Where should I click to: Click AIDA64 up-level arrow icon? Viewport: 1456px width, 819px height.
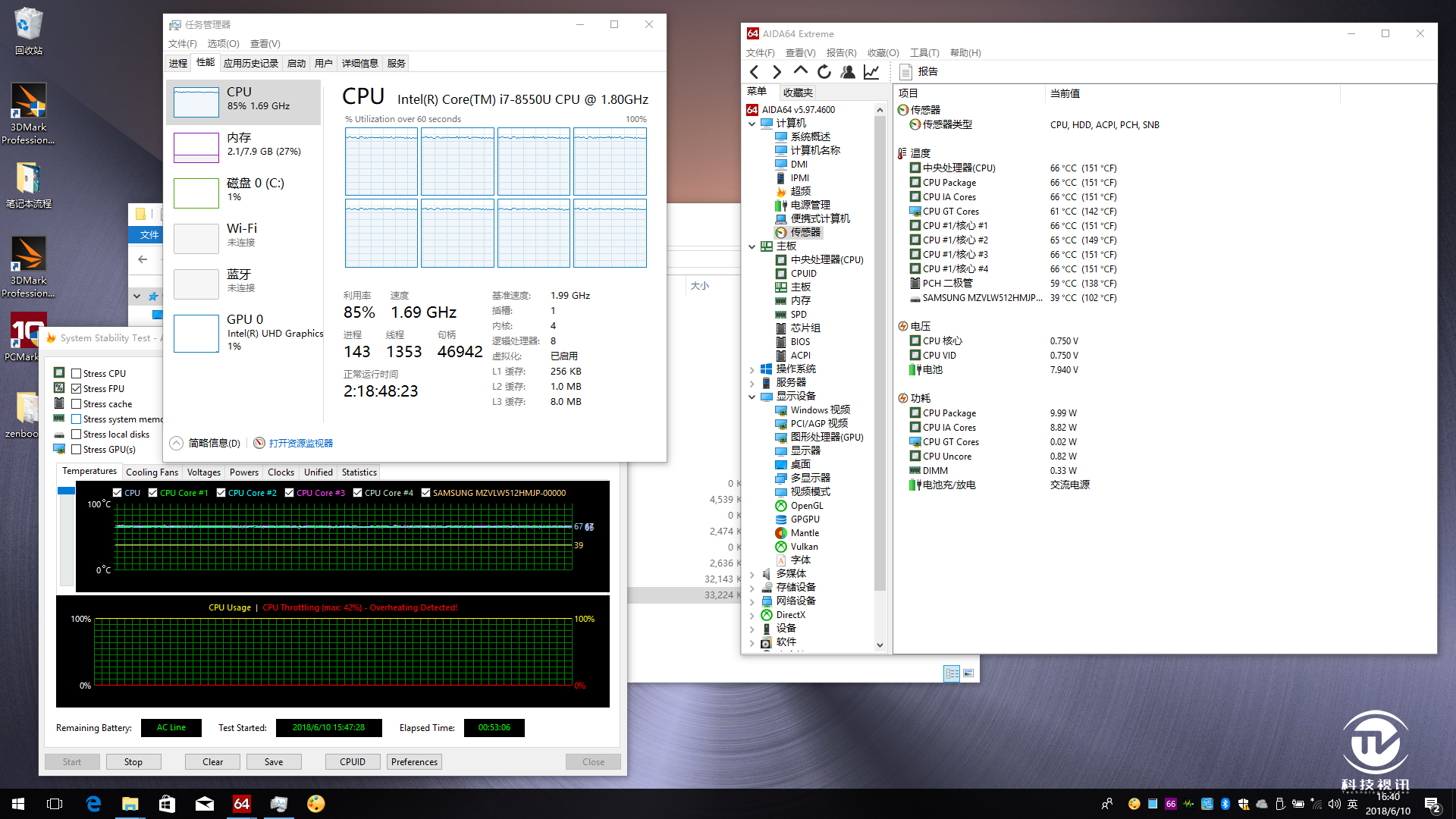(x=800, y=71)
